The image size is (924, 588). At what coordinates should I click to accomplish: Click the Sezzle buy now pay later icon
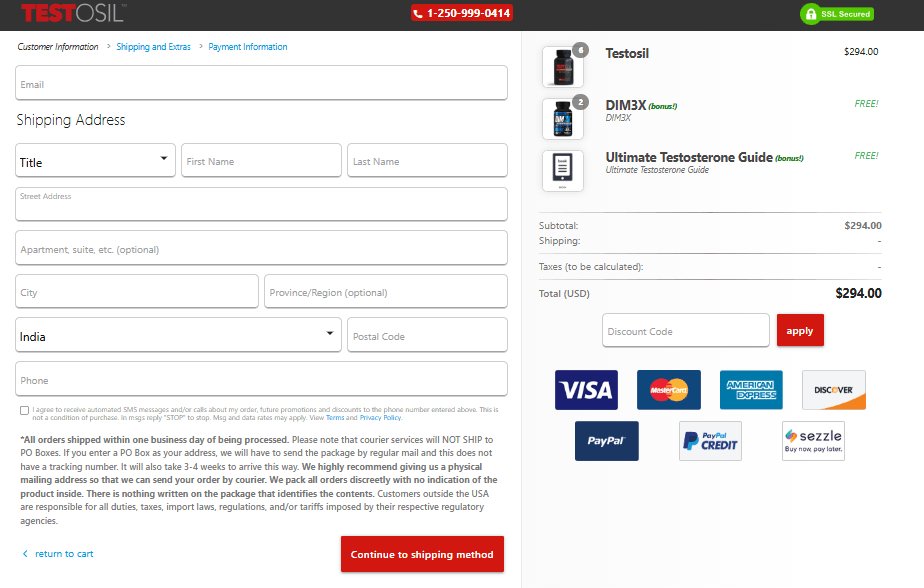[x=813, y=441]
